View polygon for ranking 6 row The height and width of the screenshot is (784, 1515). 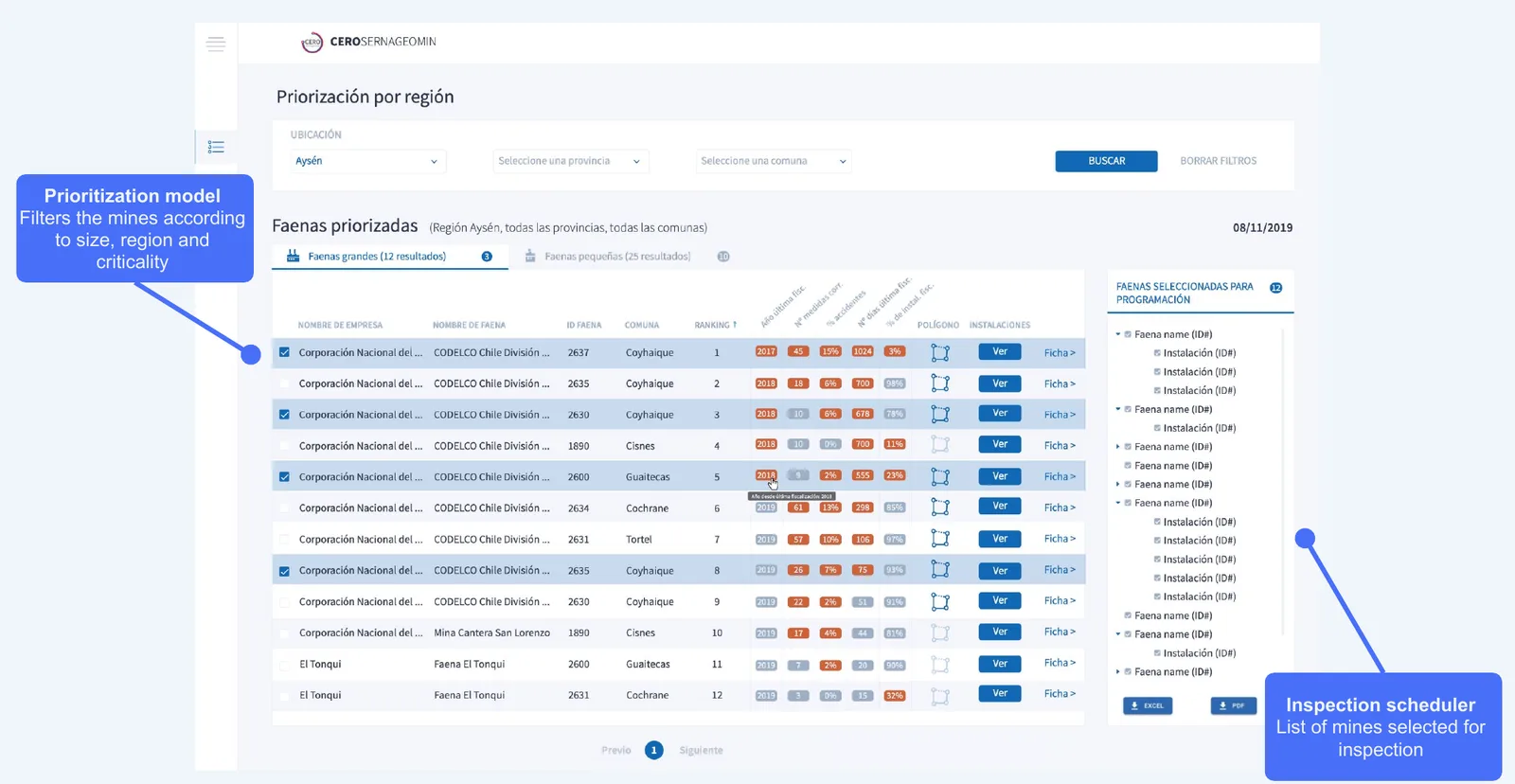tap(940, 508)
